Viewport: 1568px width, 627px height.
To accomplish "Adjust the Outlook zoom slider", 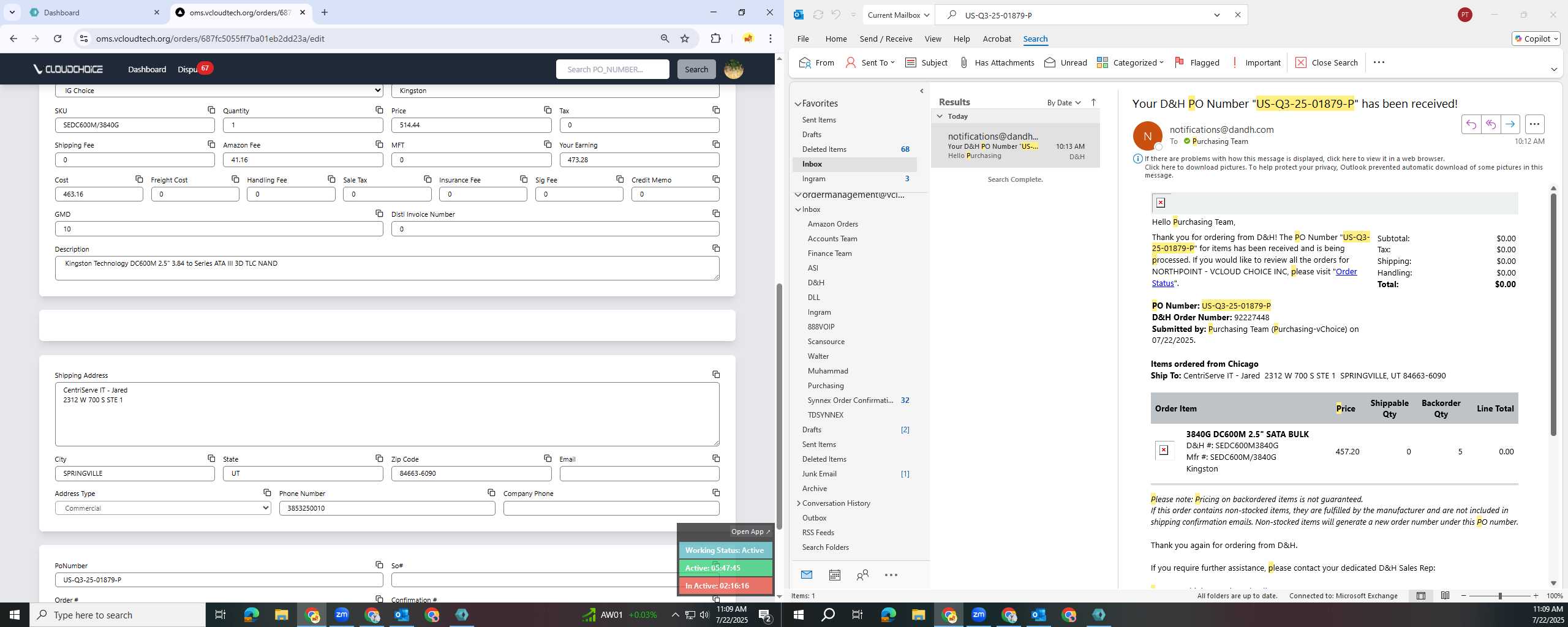I will tap(1500, 596).
